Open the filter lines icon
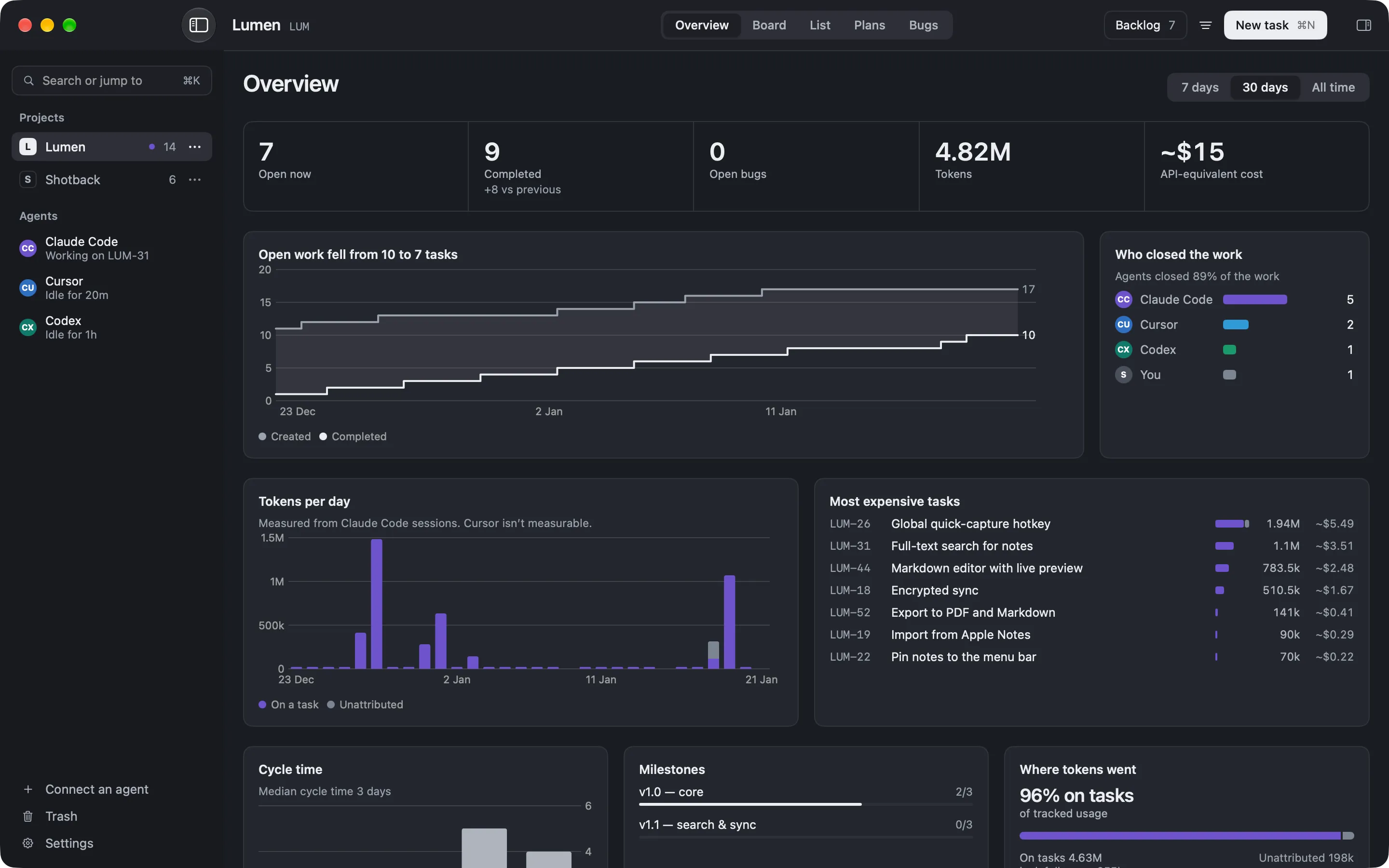The width and height of the screenshot is (1389, 868). 1205,25
